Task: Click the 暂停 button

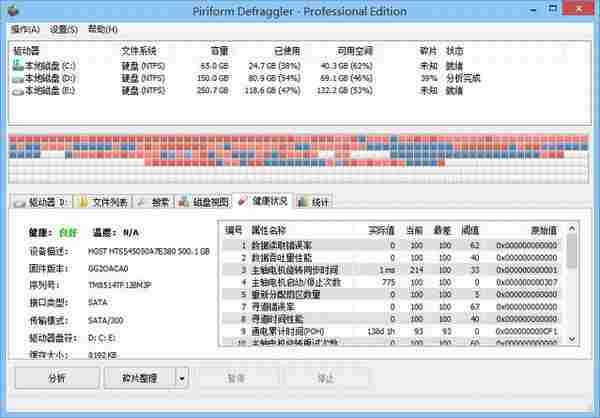Action: 236,378
